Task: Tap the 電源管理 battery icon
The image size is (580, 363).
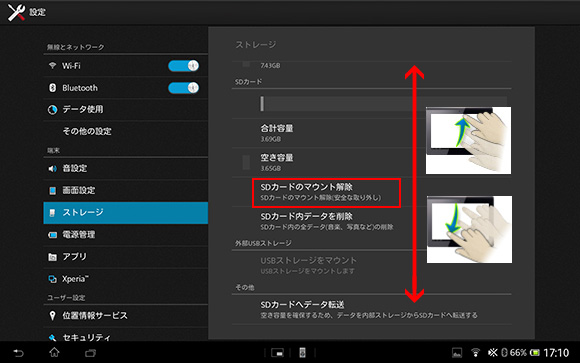Action: 52,235
